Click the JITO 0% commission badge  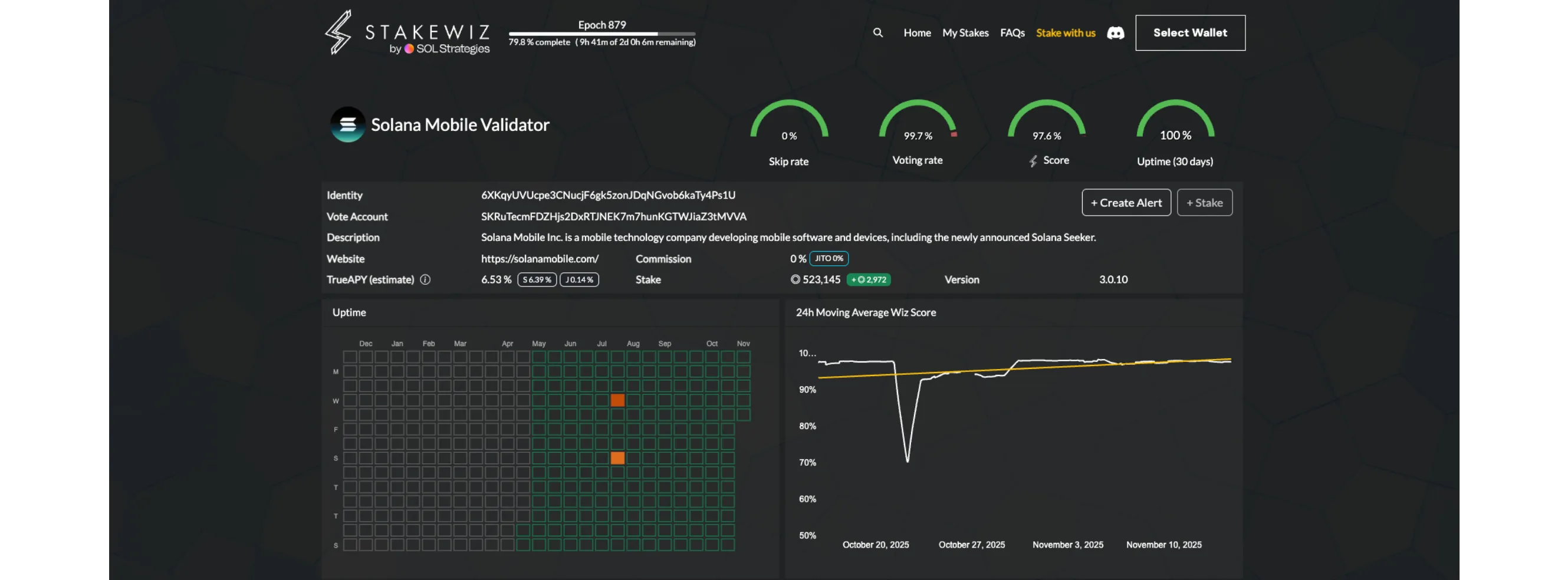[x=829, y=259]
